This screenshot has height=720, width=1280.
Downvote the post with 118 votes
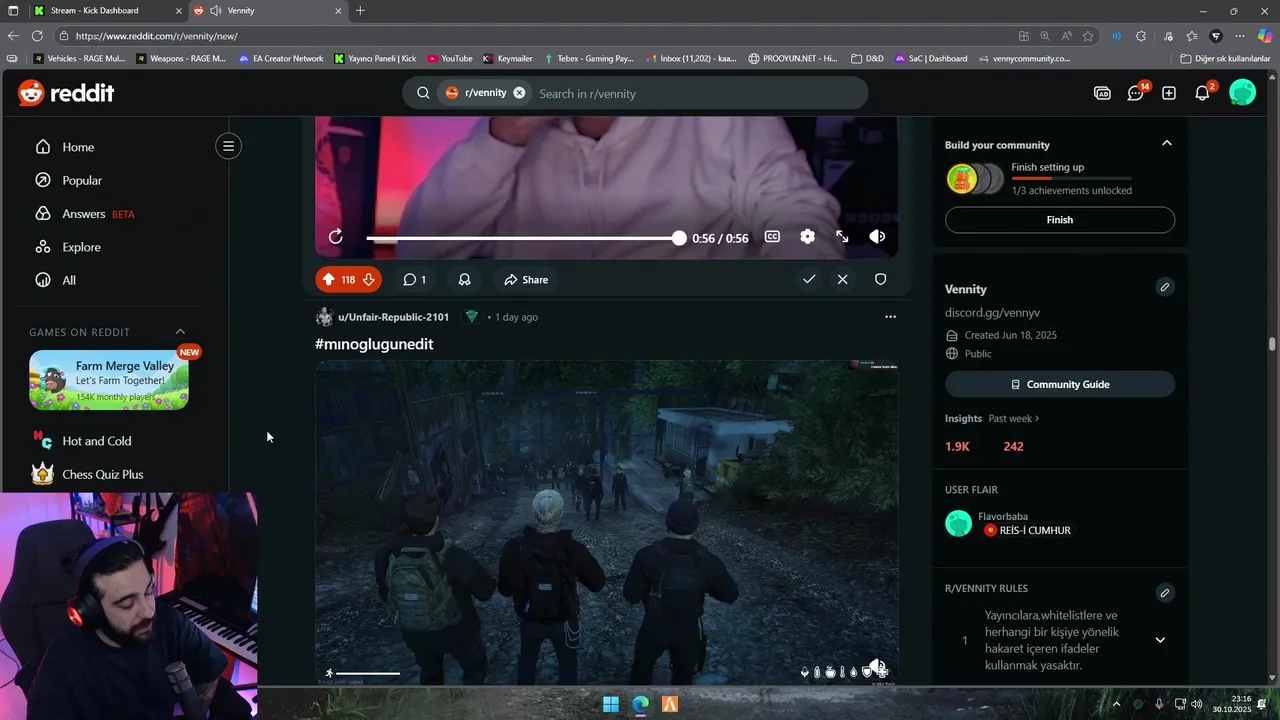(368, 280)
